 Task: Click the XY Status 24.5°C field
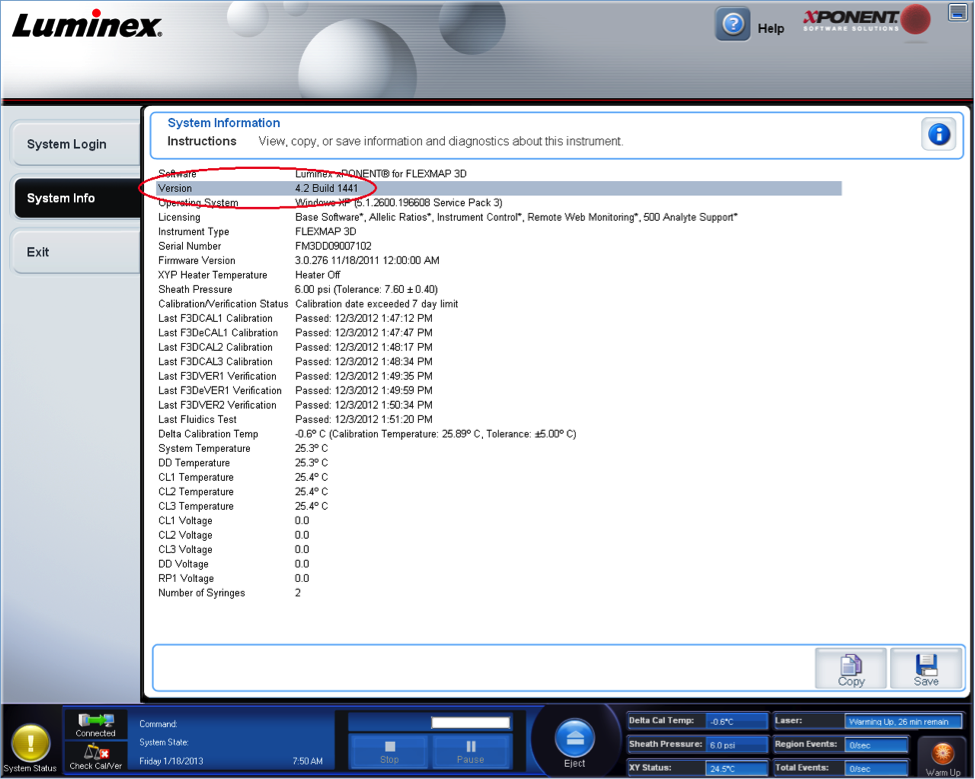736,768
